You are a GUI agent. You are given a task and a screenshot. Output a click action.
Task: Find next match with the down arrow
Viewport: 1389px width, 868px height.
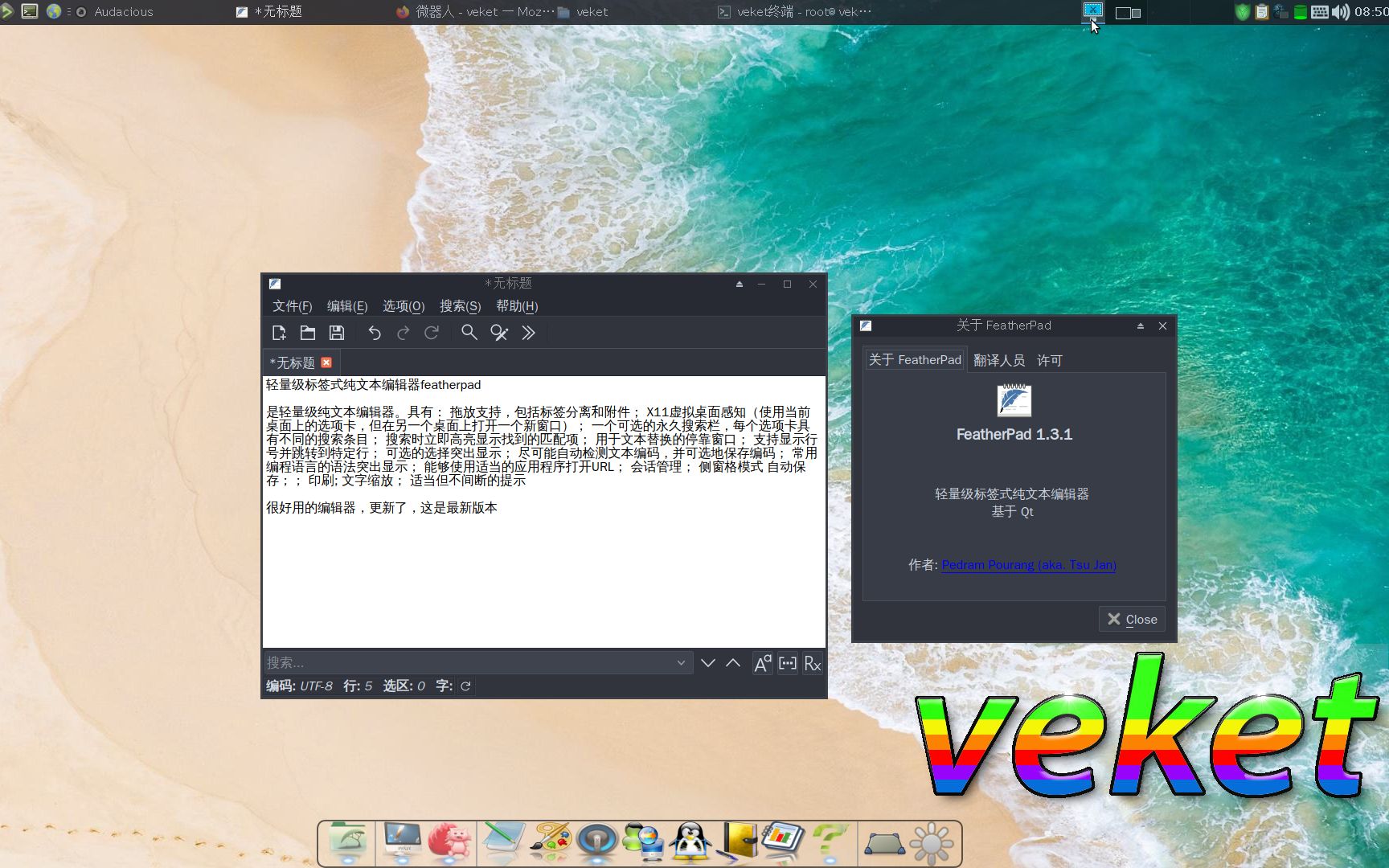click(x=707, y=663)
